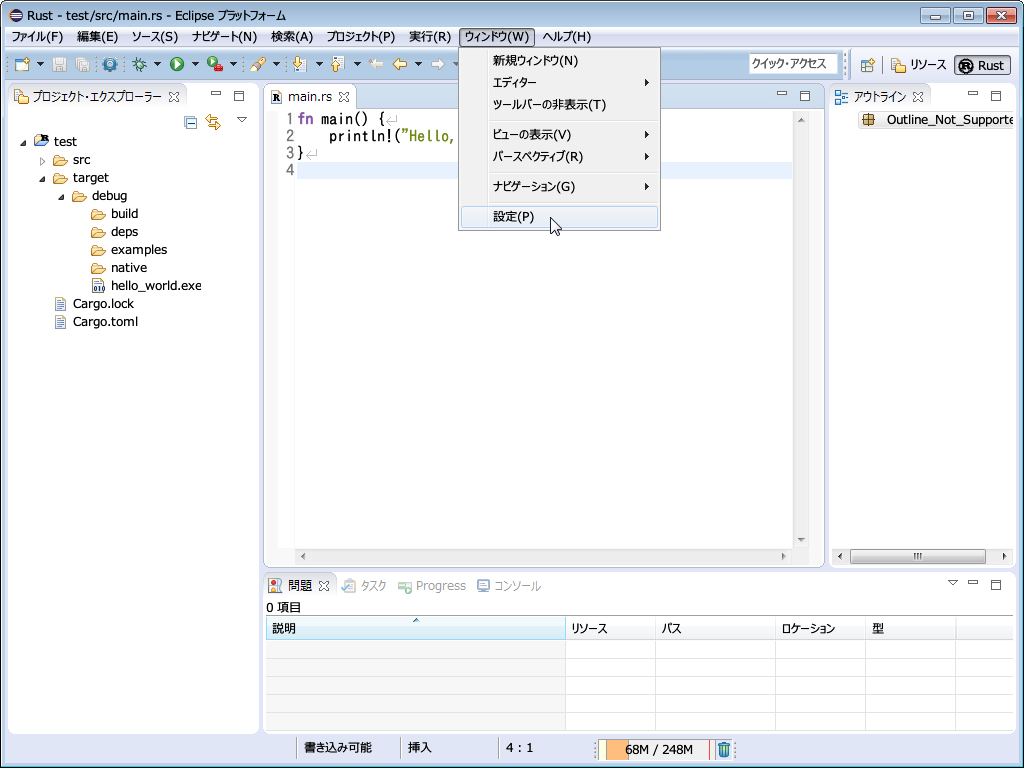Maximize the Project Explorer panel
Image resolution: width=1024 pixels, height=768 pixels.
point(239,96)
